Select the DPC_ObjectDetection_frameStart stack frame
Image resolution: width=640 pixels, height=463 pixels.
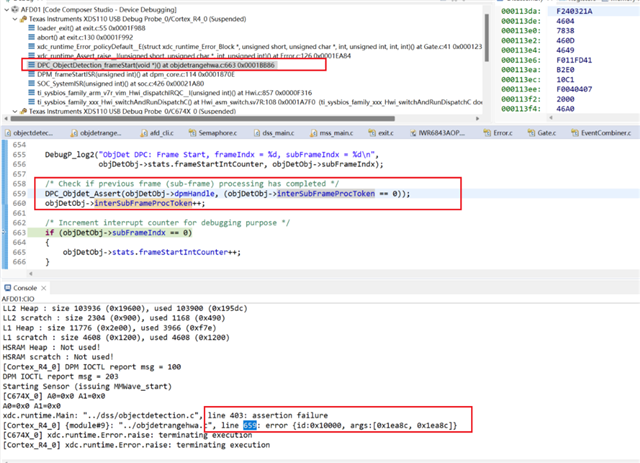pyautogui.click(x=156, y=65)
